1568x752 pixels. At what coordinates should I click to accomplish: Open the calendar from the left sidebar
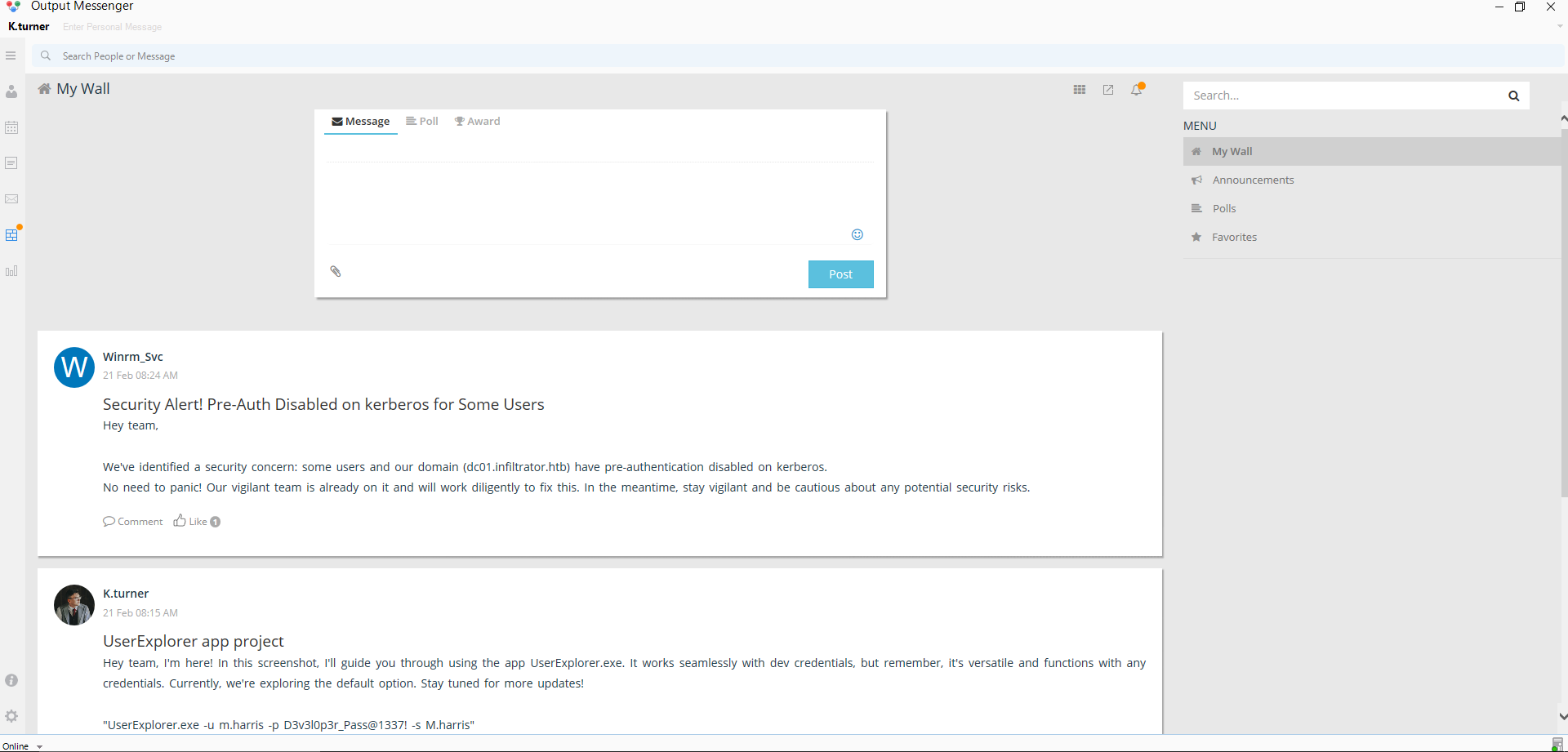(11, 127)
